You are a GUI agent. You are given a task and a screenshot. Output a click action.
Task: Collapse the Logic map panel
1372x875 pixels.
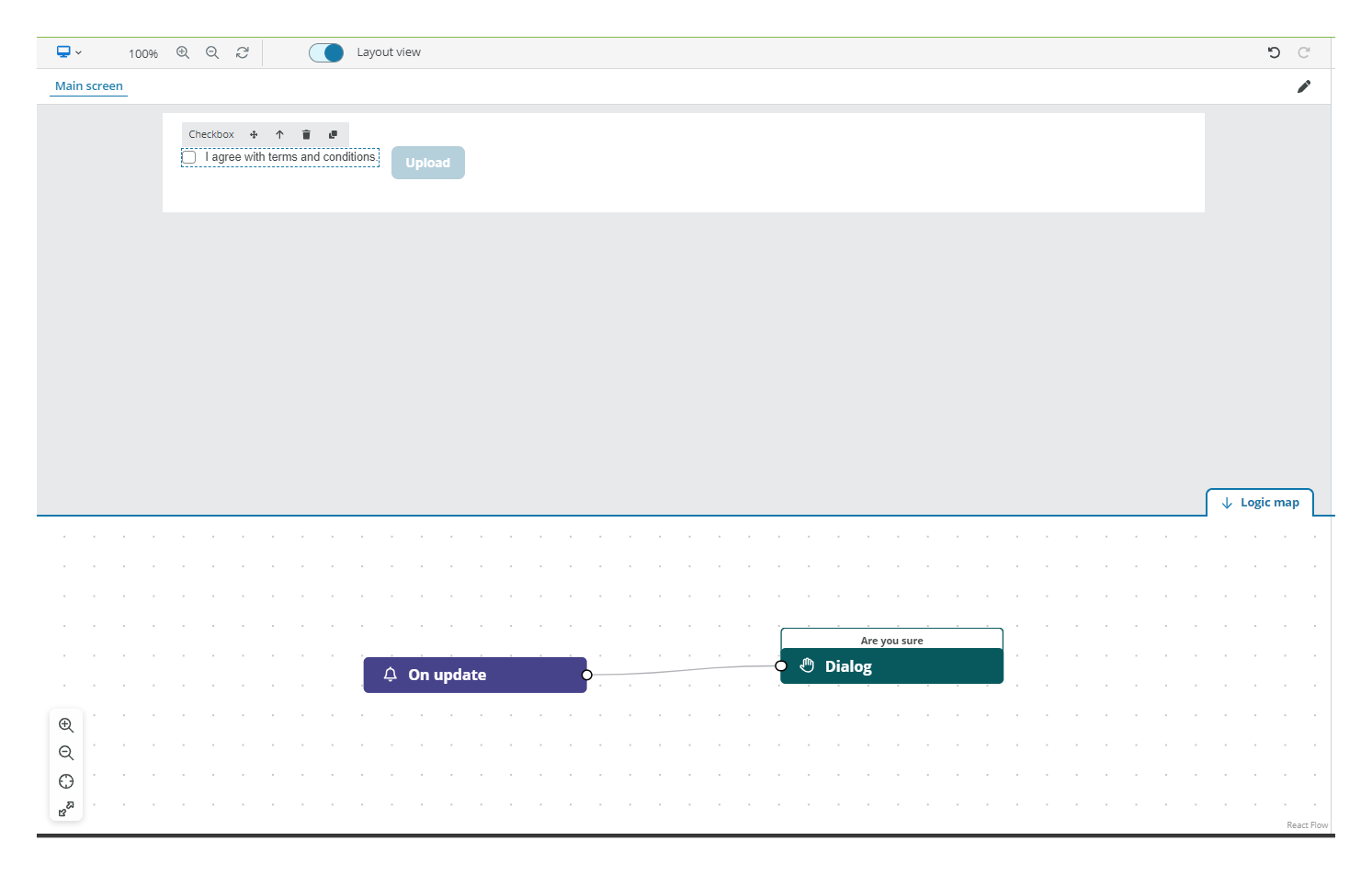point(1259,502)
